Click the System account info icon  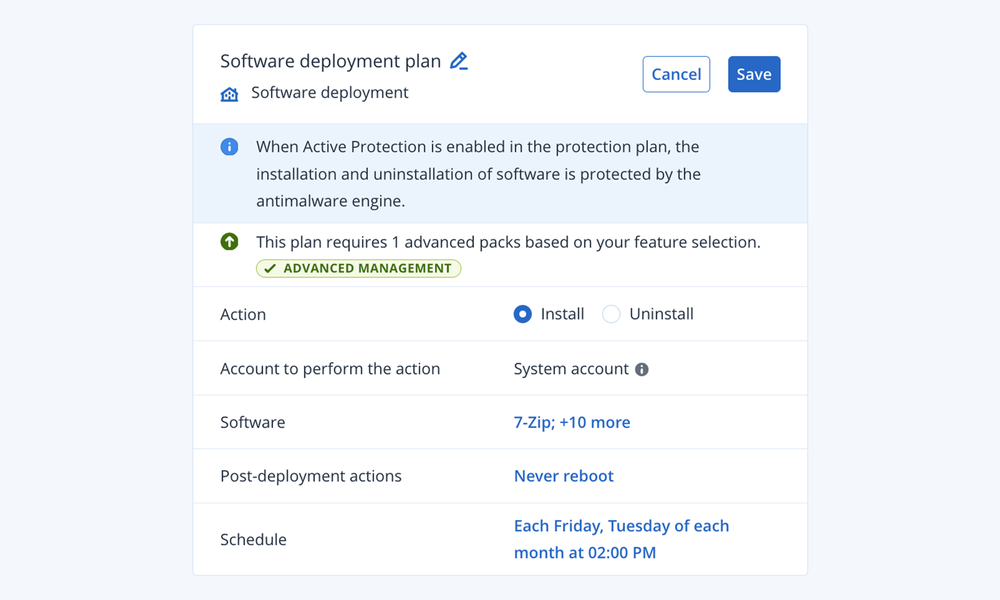click(x=642, y=369)
